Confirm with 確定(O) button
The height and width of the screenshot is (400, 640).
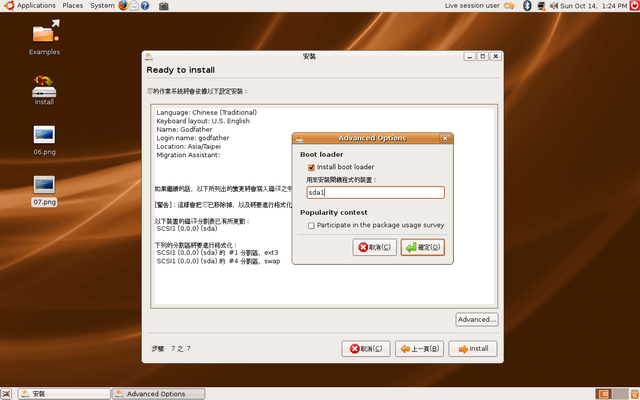(x=422, y=247)
